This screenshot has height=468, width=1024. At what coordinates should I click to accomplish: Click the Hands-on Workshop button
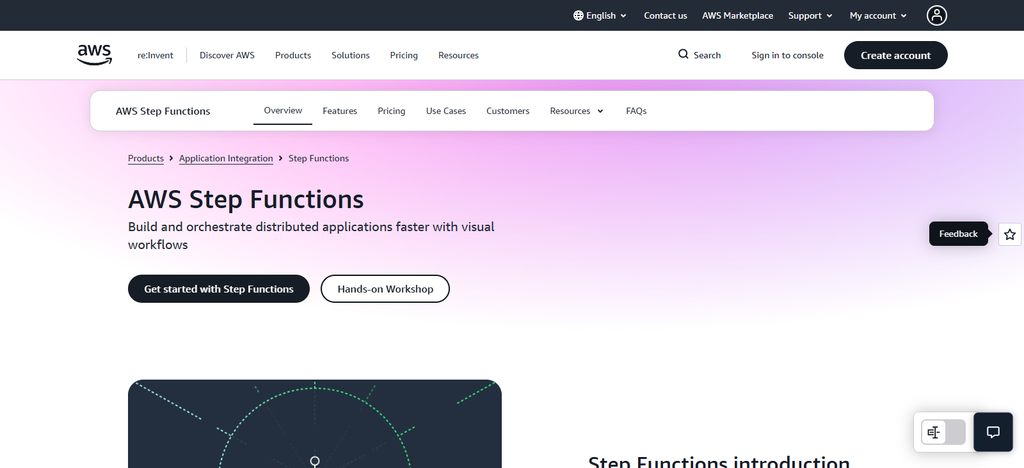coord(385,289)
